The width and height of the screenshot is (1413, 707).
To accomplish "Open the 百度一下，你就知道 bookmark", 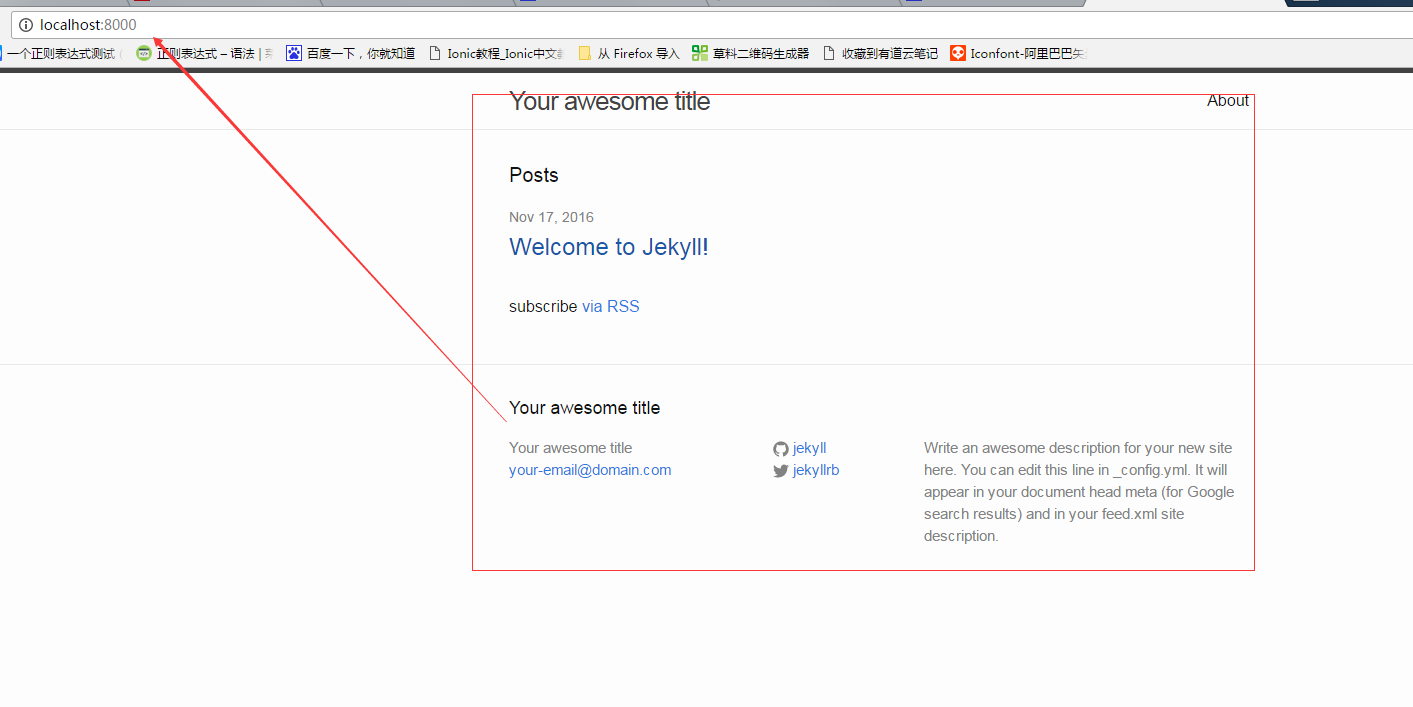I will click(350, 54).
